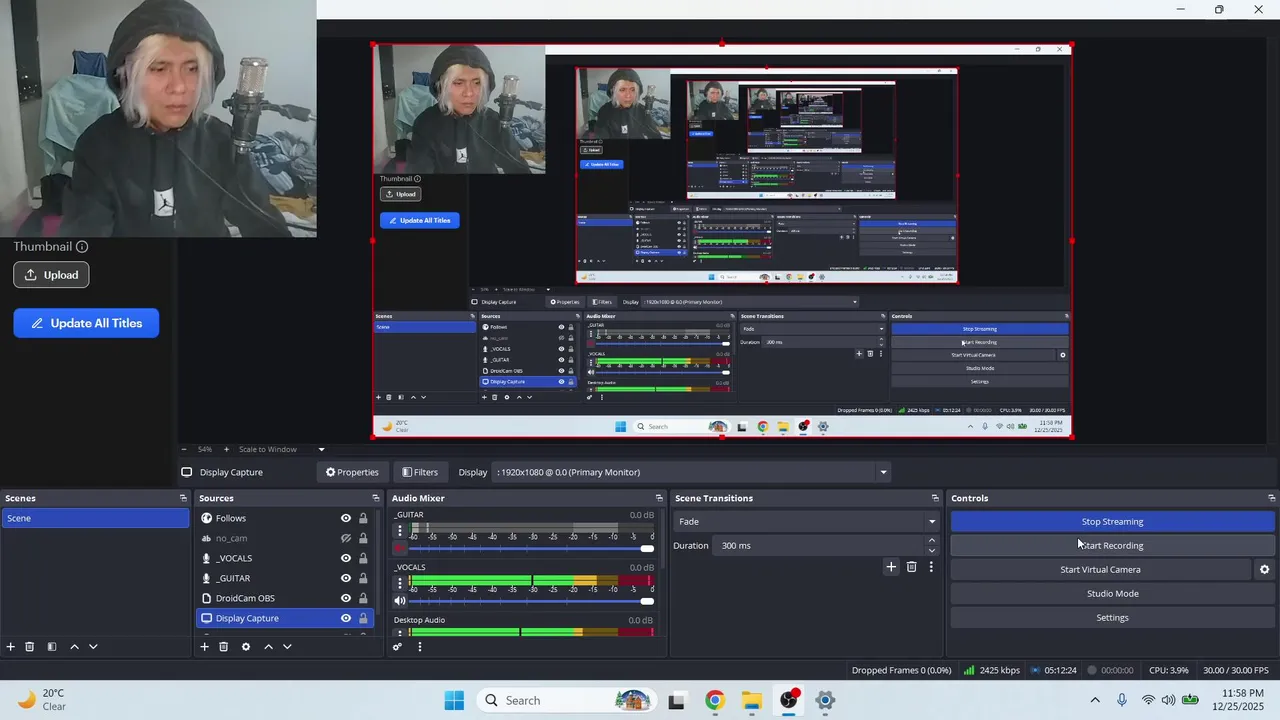Remove selected scene with trash icon

pyautogui.click(x=30, y=647)
